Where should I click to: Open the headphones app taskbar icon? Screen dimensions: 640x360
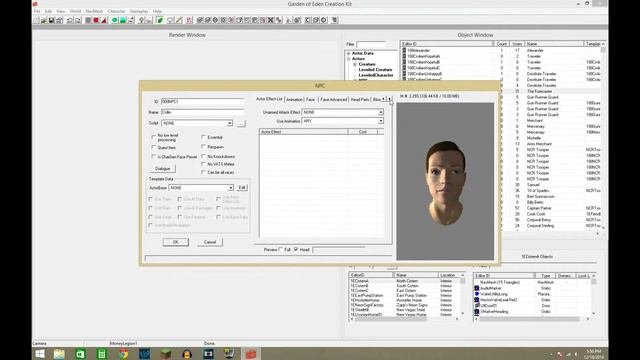coord(187,354)
